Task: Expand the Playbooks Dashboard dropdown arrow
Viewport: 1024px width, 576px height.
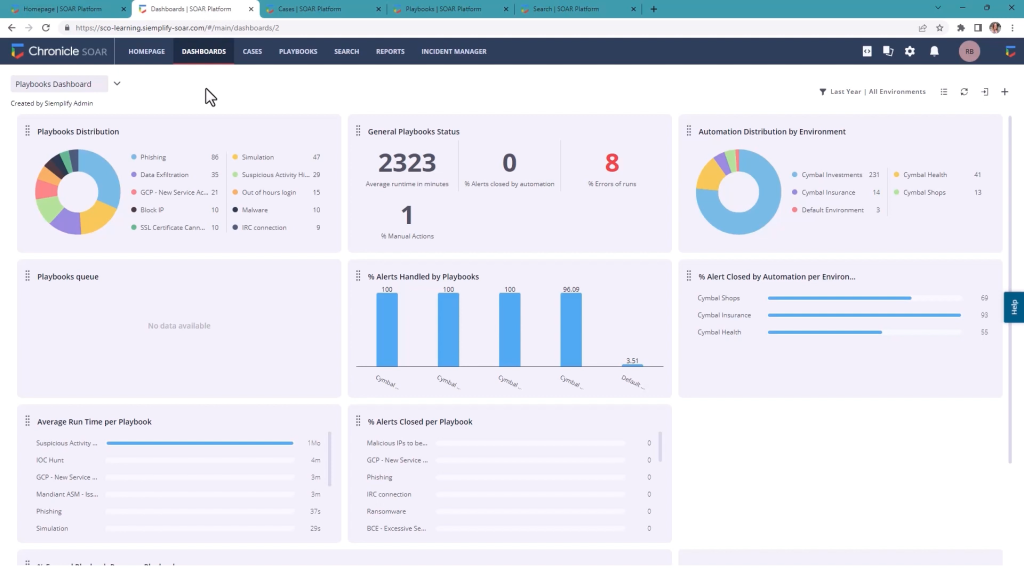Action: pos(117,84)
